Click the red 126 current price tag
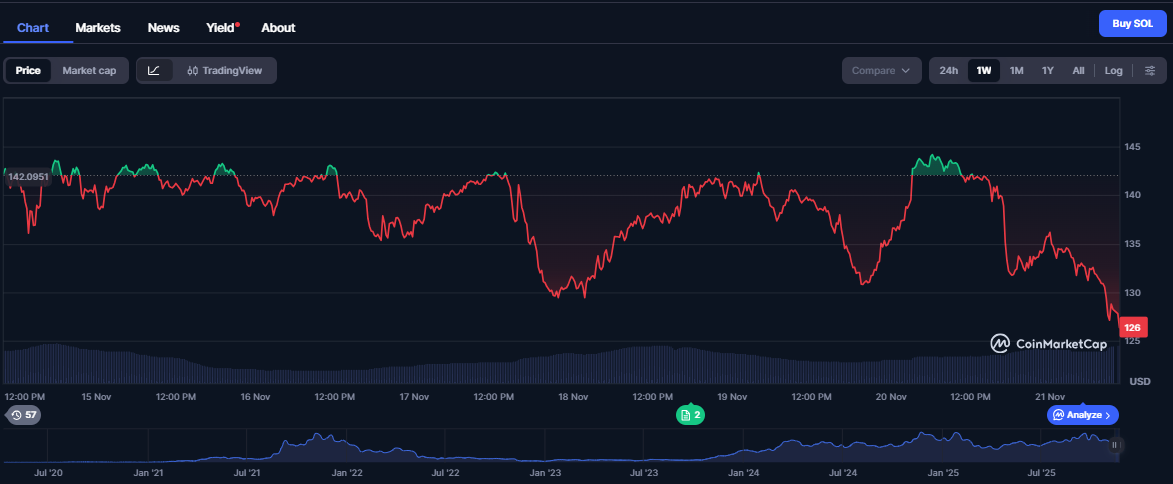Image resolution: width=1173 pixels, height=484 pixels. [x=1133, y=327]
